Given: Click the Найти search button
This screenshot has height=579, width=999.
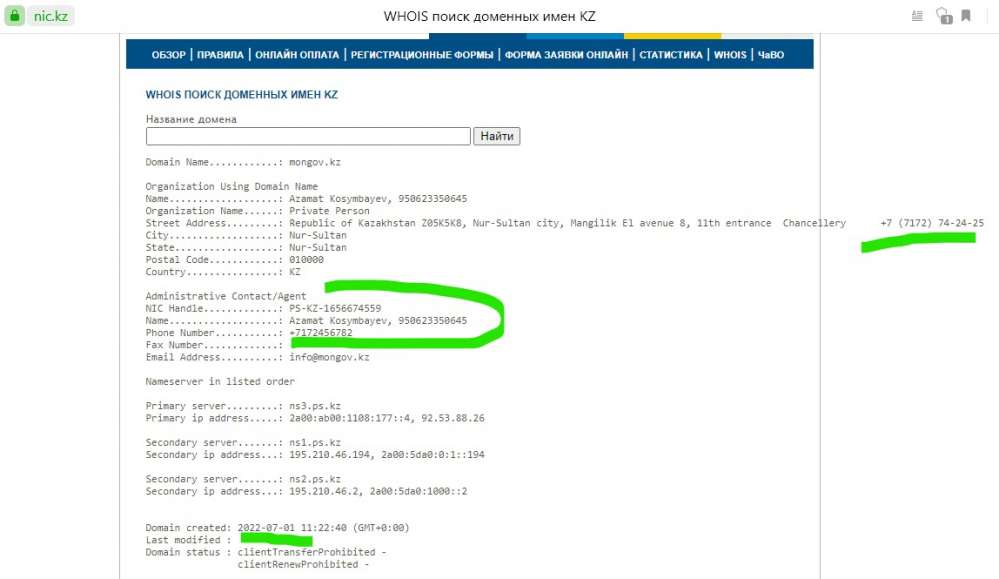Looking at the screenshot, I should [x=496, y=136].
